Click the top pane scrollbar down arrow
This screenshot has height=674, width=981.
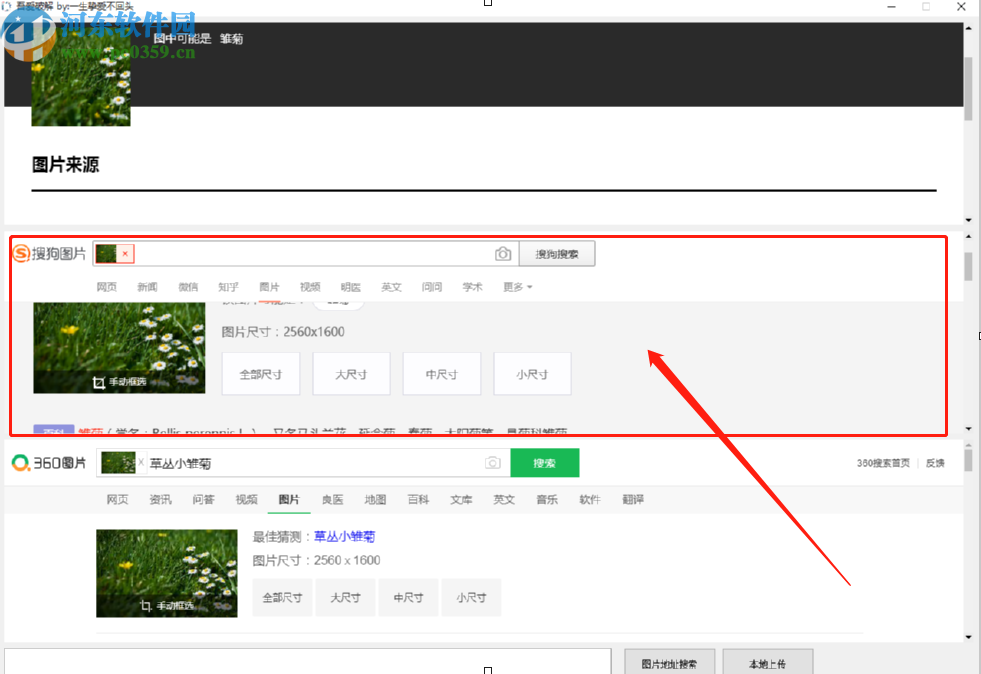tap(968, 220)
